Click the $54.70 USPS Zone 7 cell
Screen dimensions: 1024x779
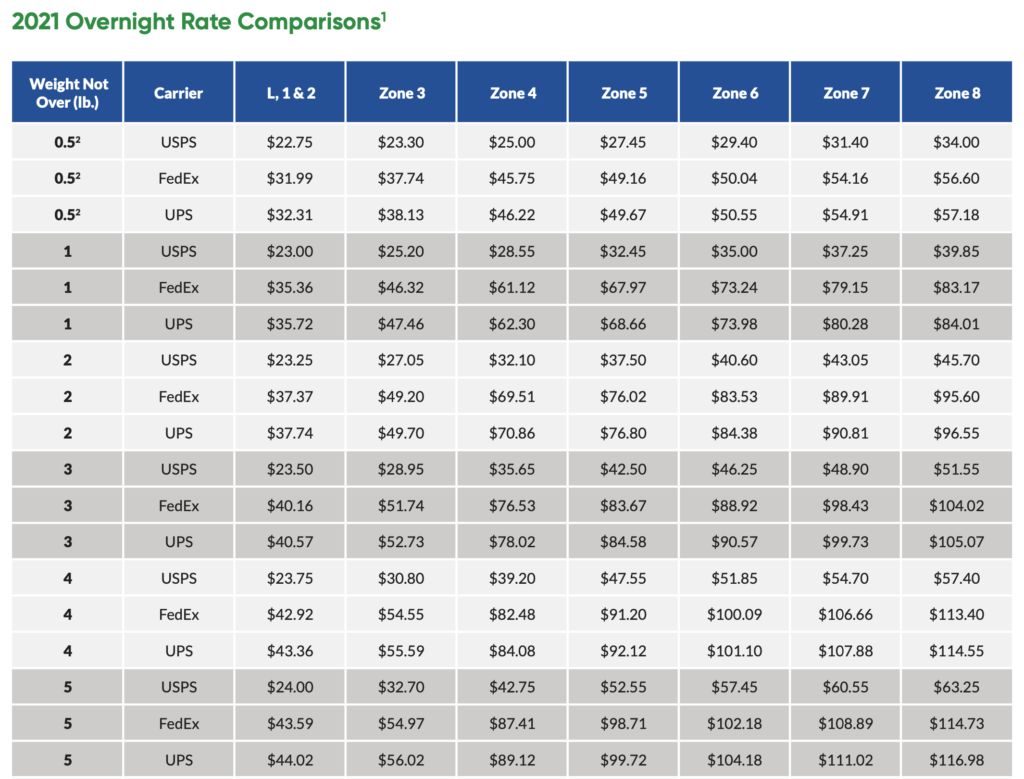pyautogui.click(x=846, y=578)
